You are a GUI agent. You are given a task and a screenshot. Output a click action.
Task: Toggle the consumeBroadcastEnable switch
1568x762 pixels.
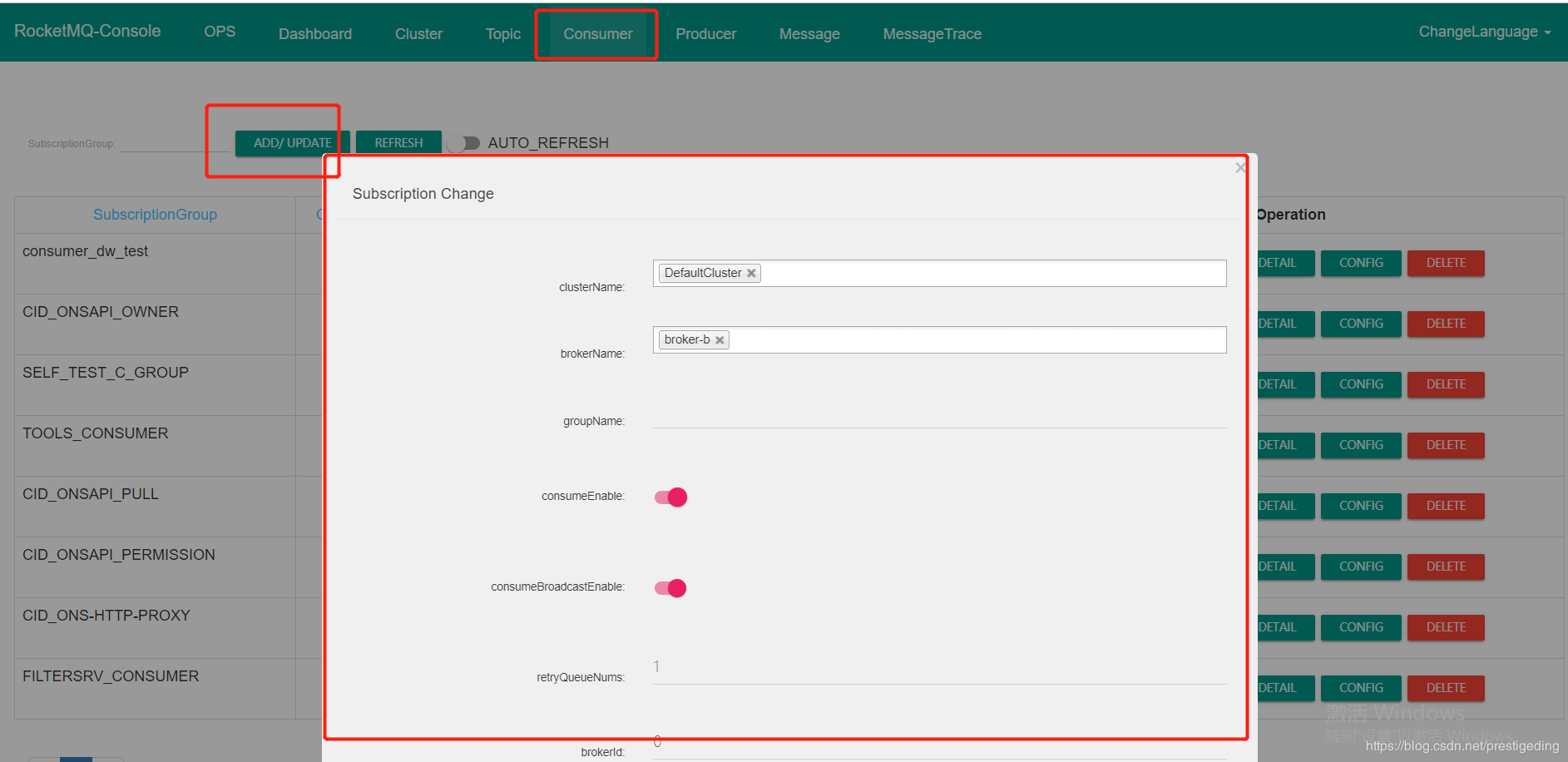[670, 588]
